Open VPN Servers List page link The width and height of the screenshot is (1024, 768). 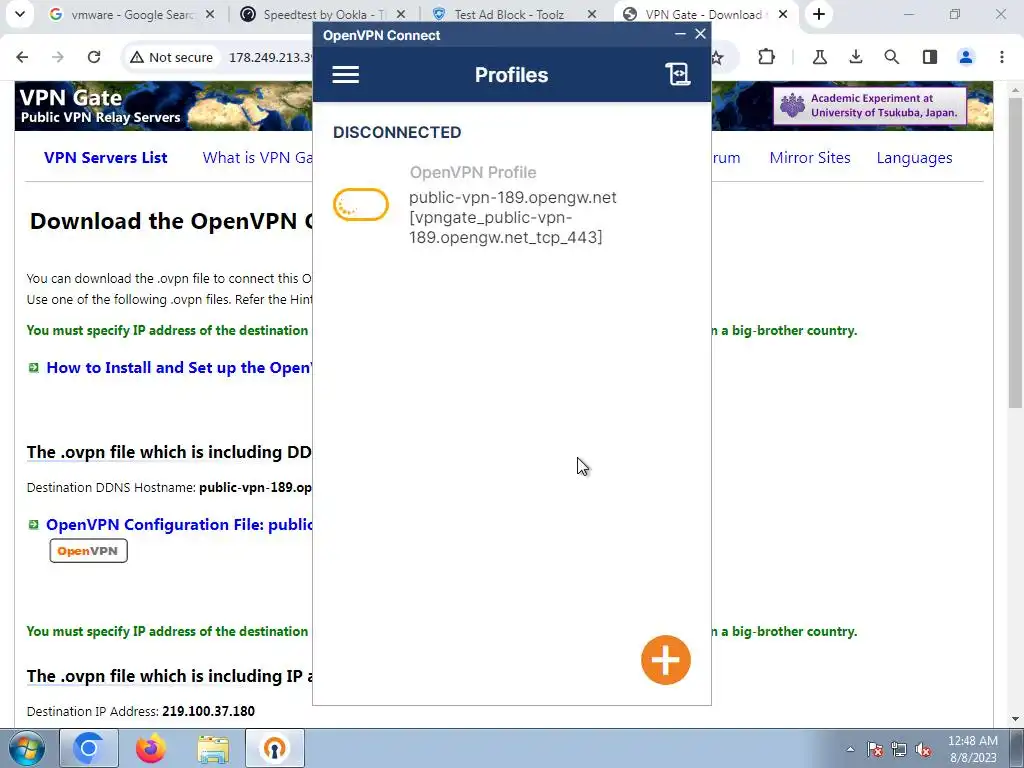coord(106,157)
